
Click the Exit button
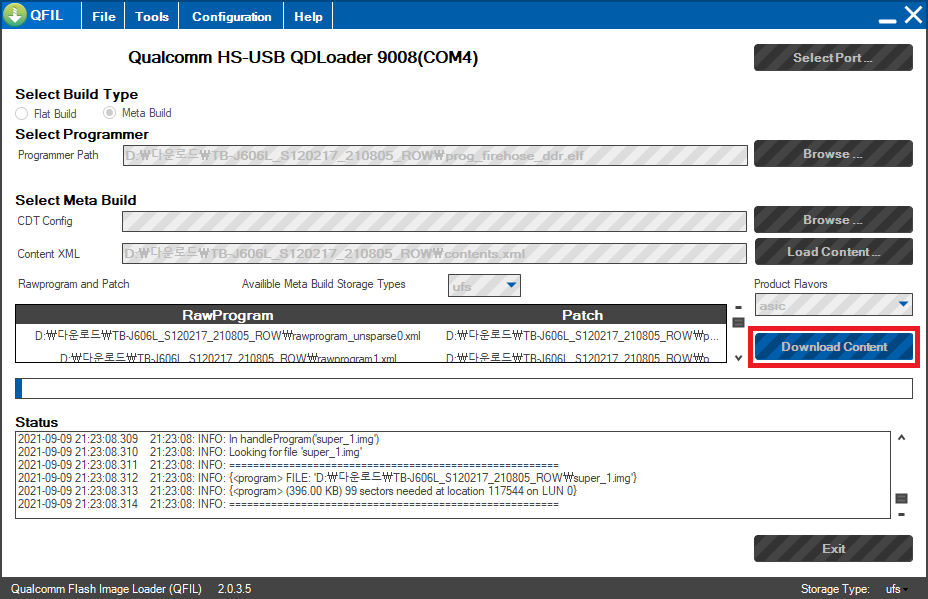833,549
